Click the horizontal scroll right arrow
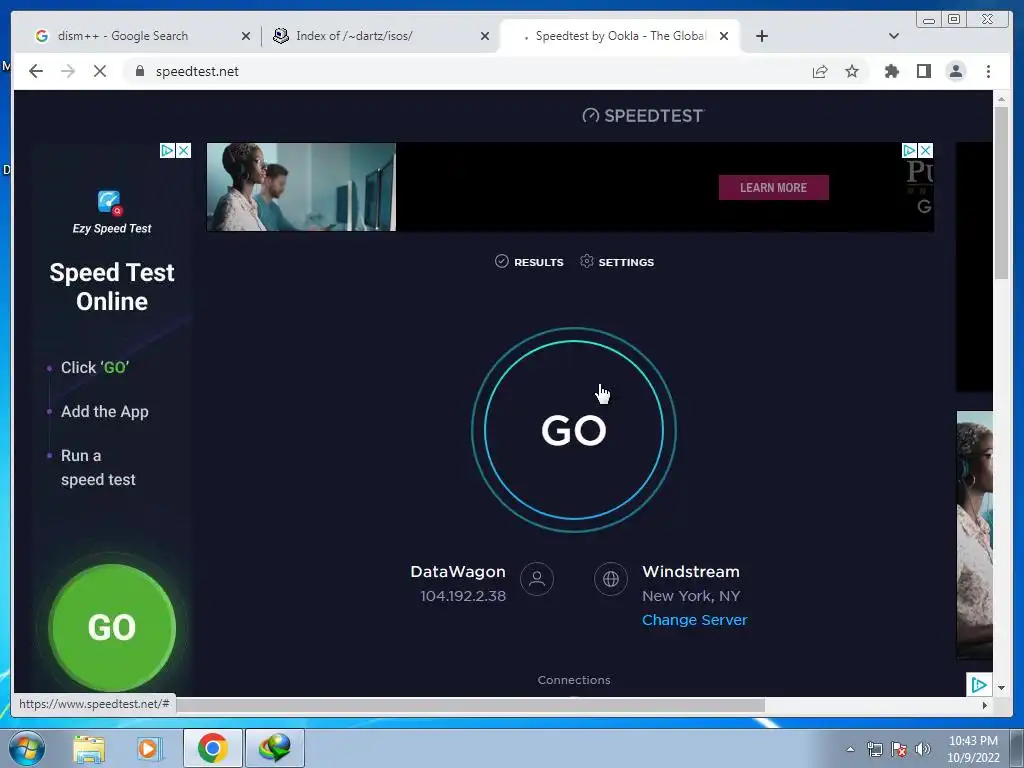 click(x=985, y=705)
